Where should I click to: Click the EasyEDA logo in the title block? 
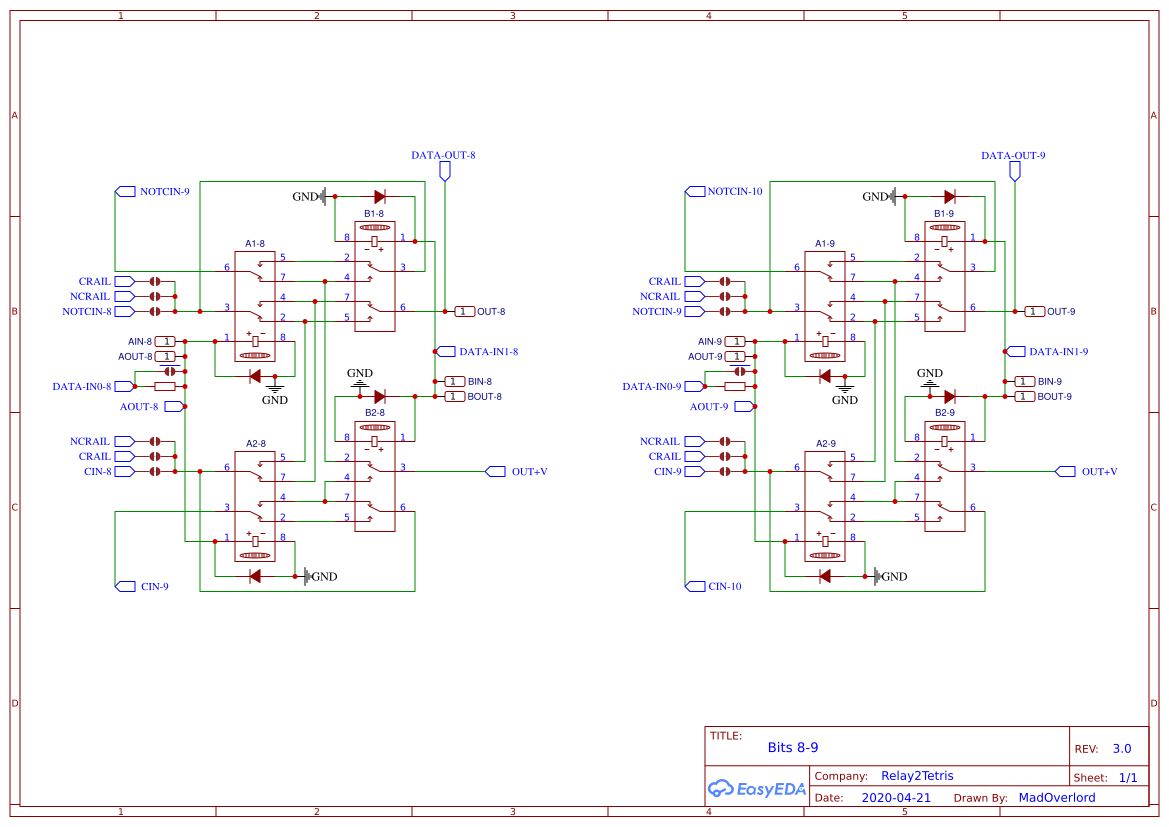click(x=756, y=789)
